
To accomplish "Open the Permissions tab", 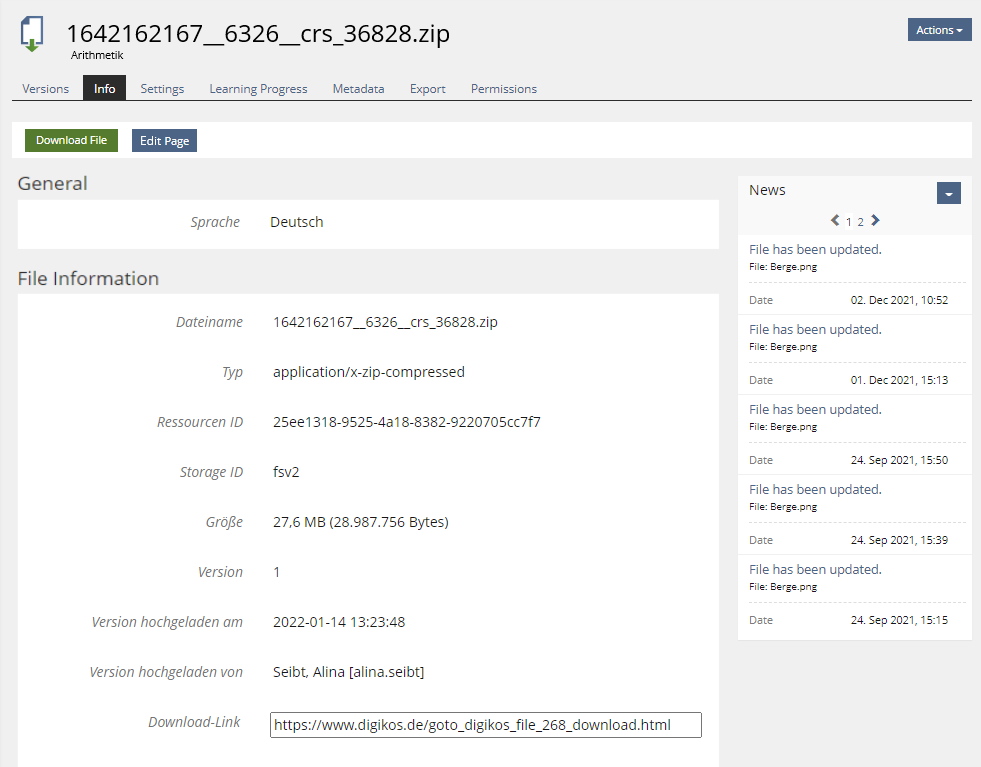I will (x=504, y=89).
